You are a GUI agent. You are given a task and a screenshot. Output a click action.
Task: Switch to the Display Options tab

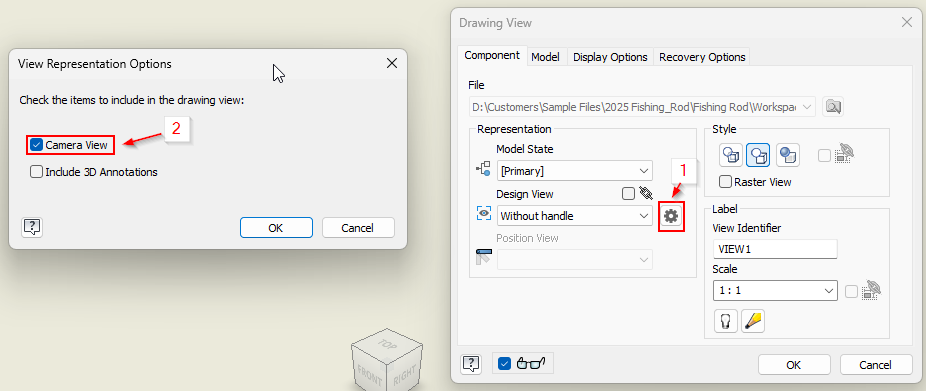610,57
